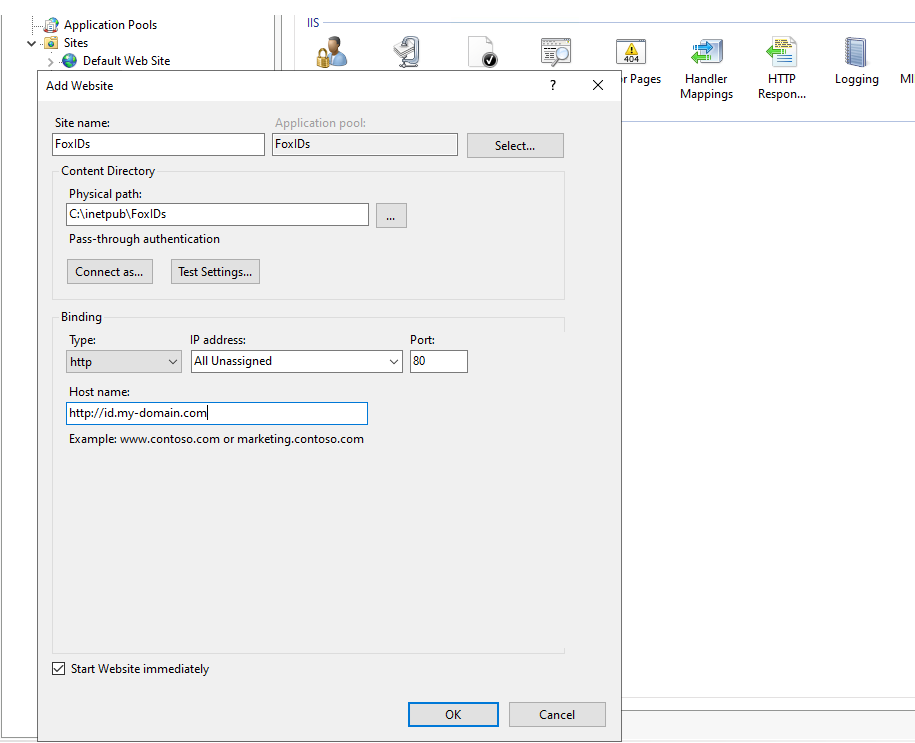Open HTTP Response Headers icon
This screenshot has width=915, height=743.
click(x=781, y=50)
